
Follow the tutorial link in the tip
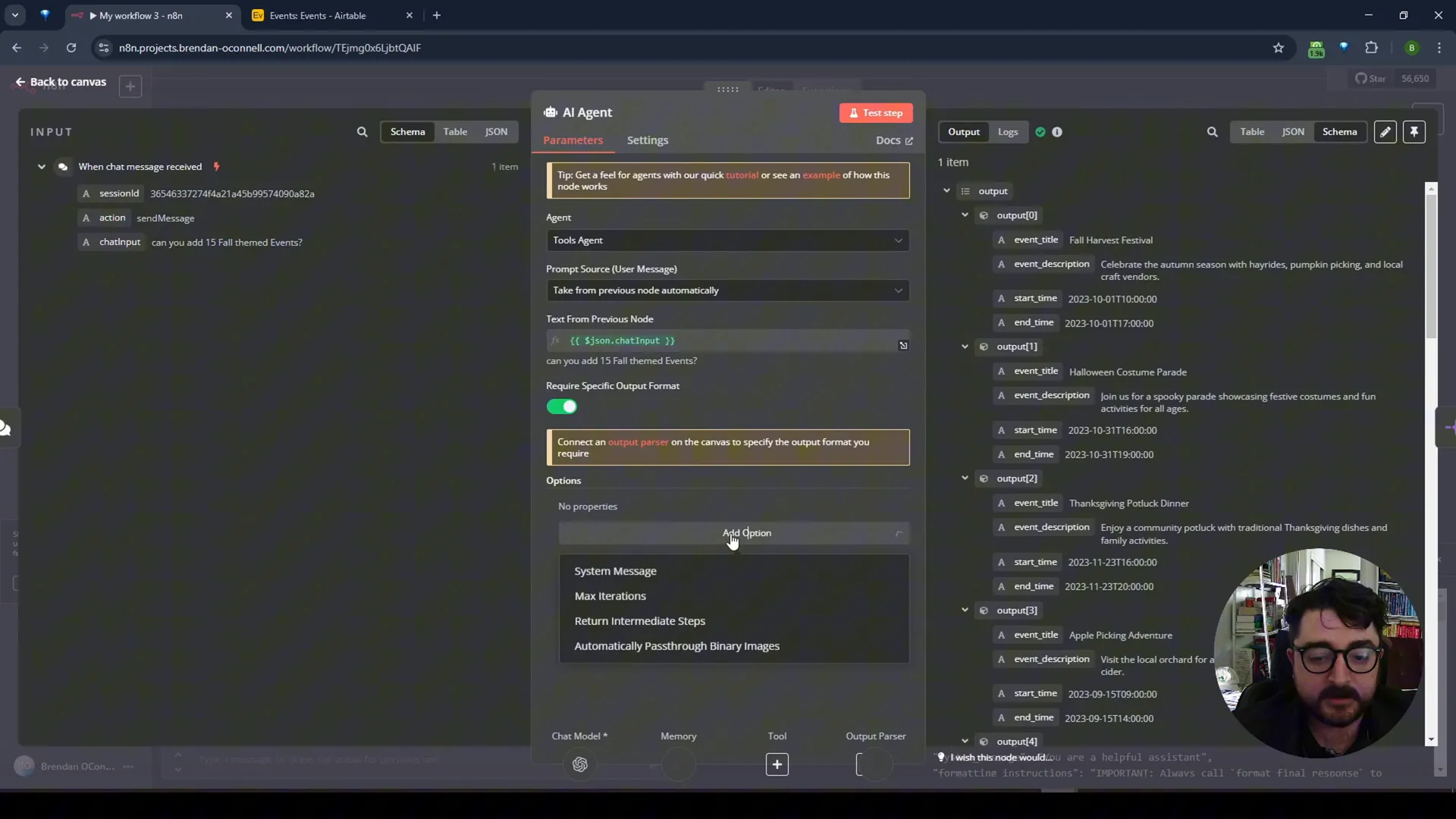point(742,175)
